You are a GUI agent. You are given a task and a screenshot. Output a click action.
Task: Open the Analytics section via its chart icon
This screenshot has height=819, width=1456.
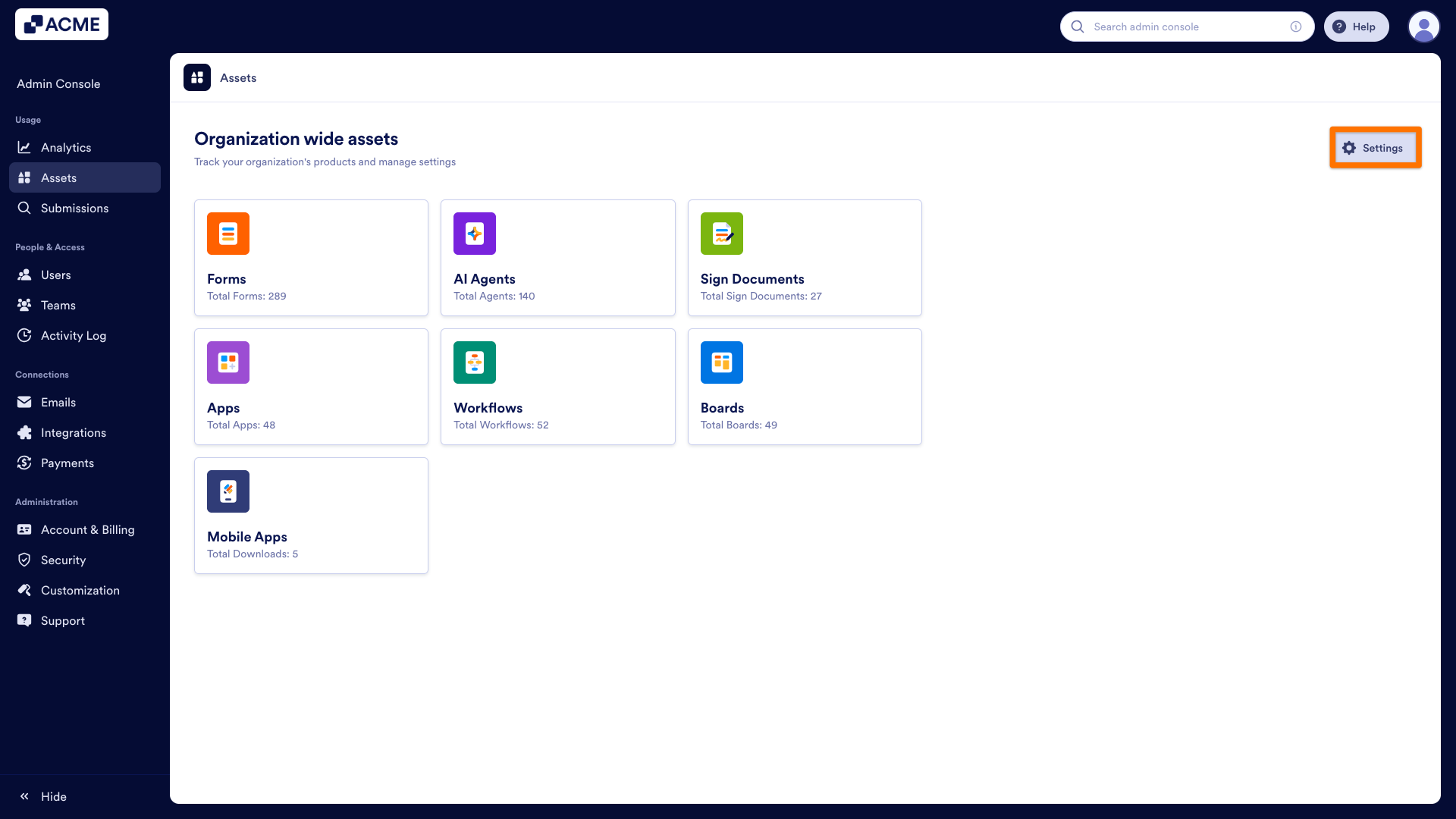[25, 147]
